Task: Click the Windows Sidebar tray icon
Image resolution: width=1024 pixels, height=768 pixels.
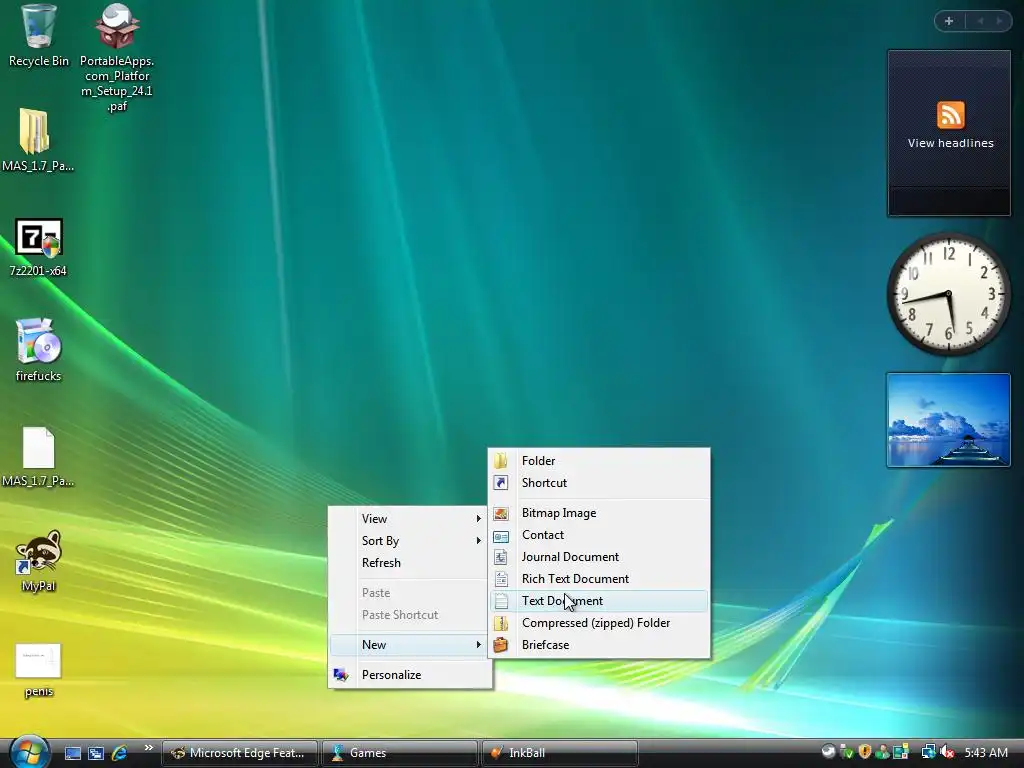Action: tap(901, 752)
